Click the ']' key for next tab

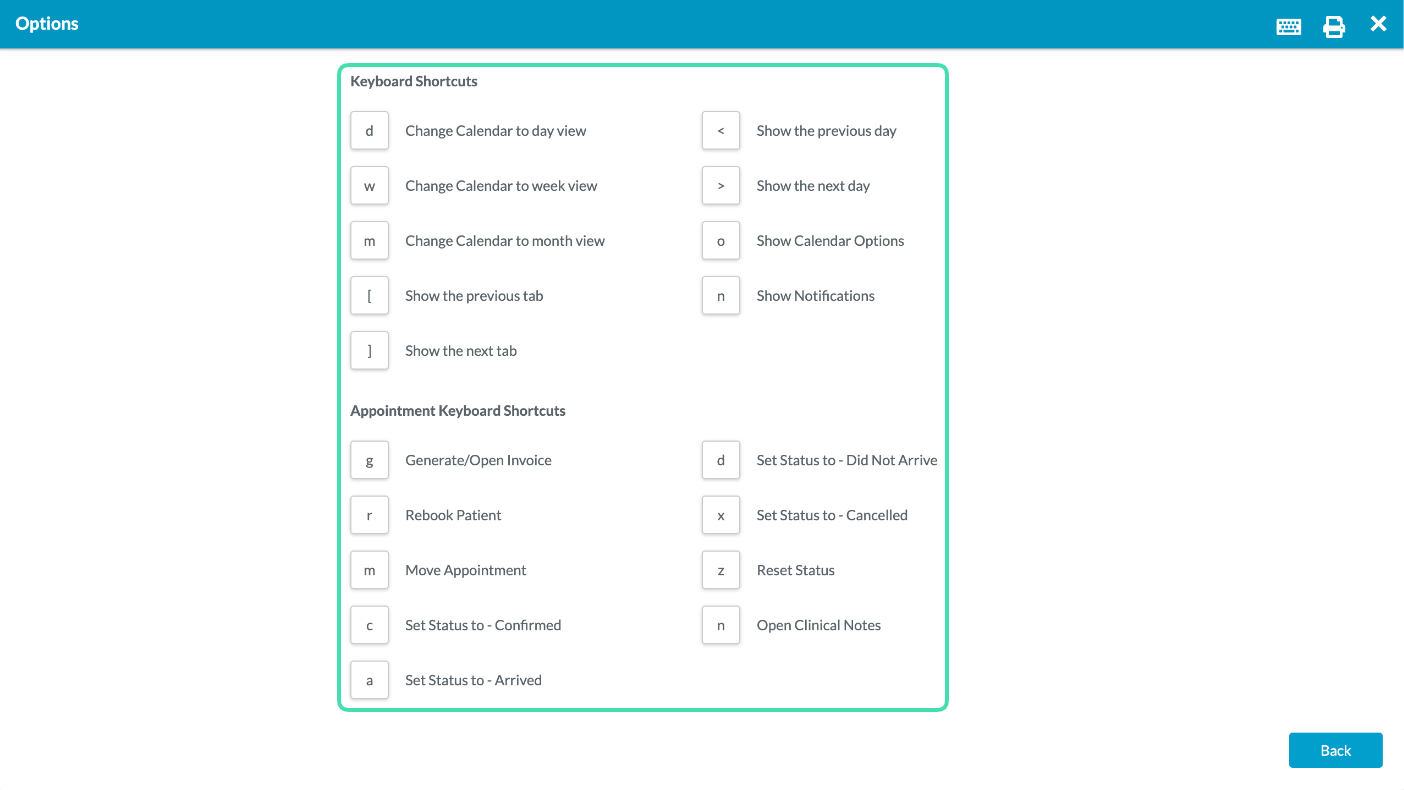click(x=369, y=351)
